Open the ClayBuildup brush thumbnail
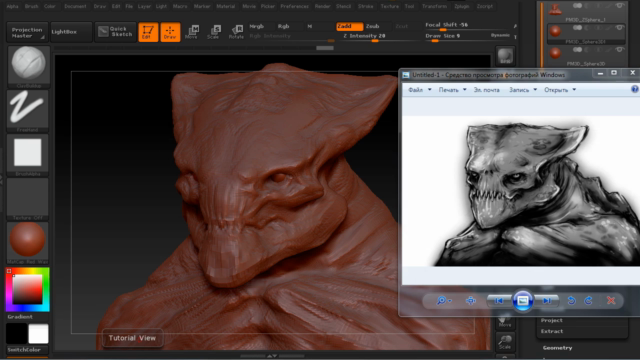The image size is (640, 360). (x=28, y=66)
